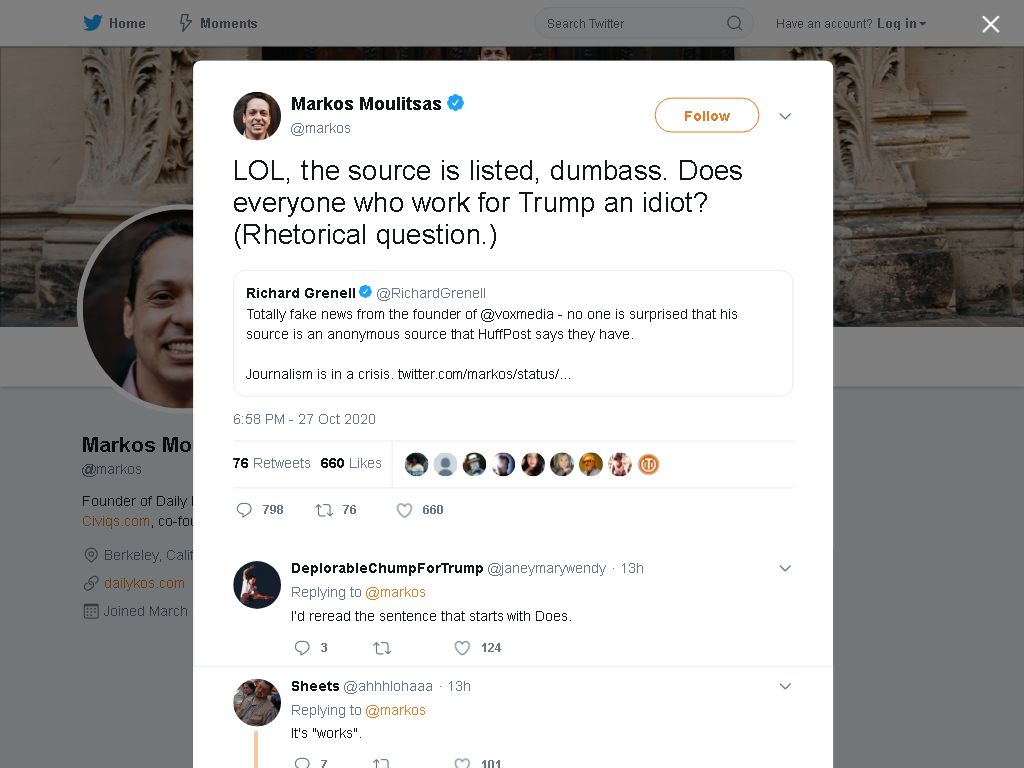Open options chevron on Sheets reply
1024x768 pixels.
point(785,686)
